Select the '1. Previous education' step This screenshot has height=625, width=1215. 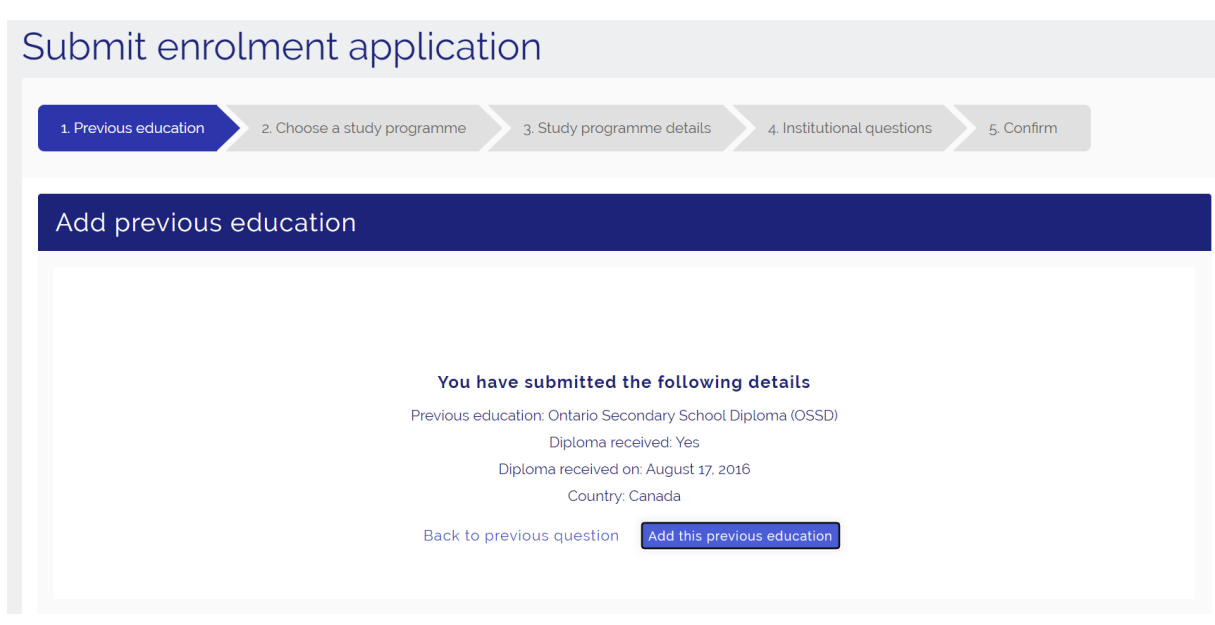pos(132,128)
